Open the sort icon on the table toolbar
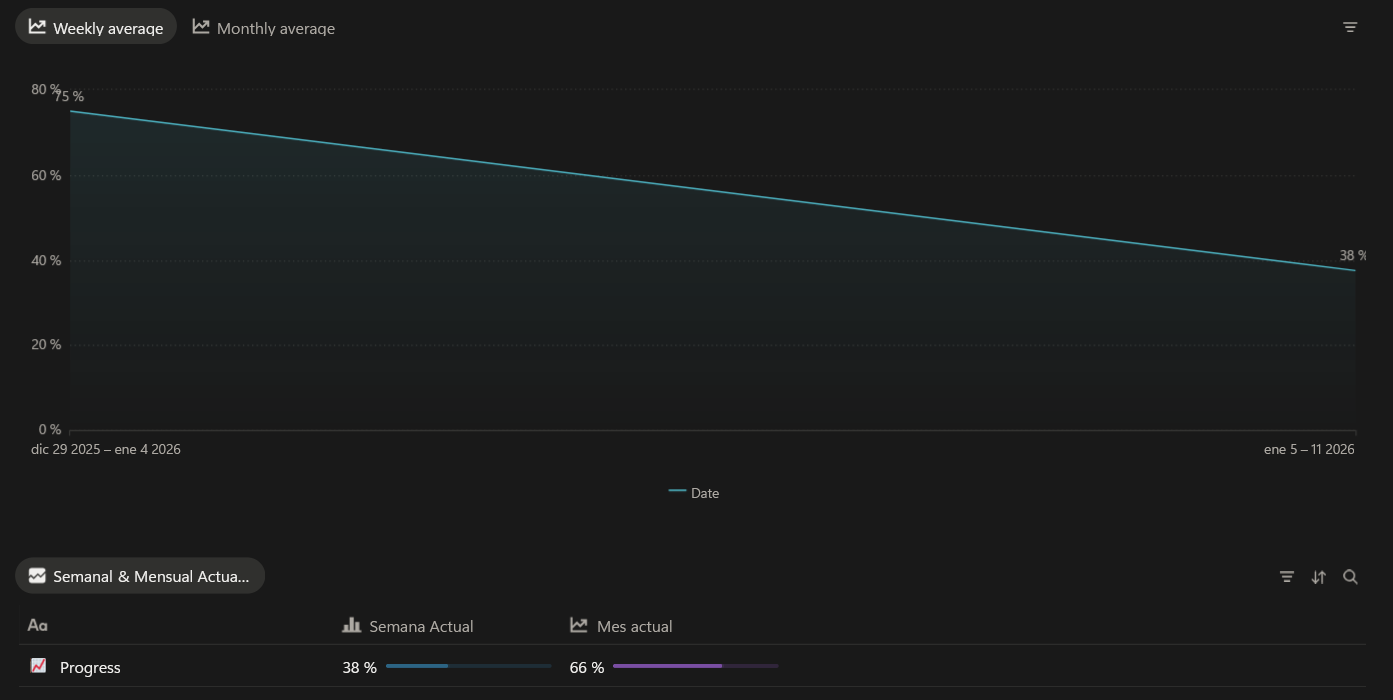1393x700 pixels. pos(1318,577)
